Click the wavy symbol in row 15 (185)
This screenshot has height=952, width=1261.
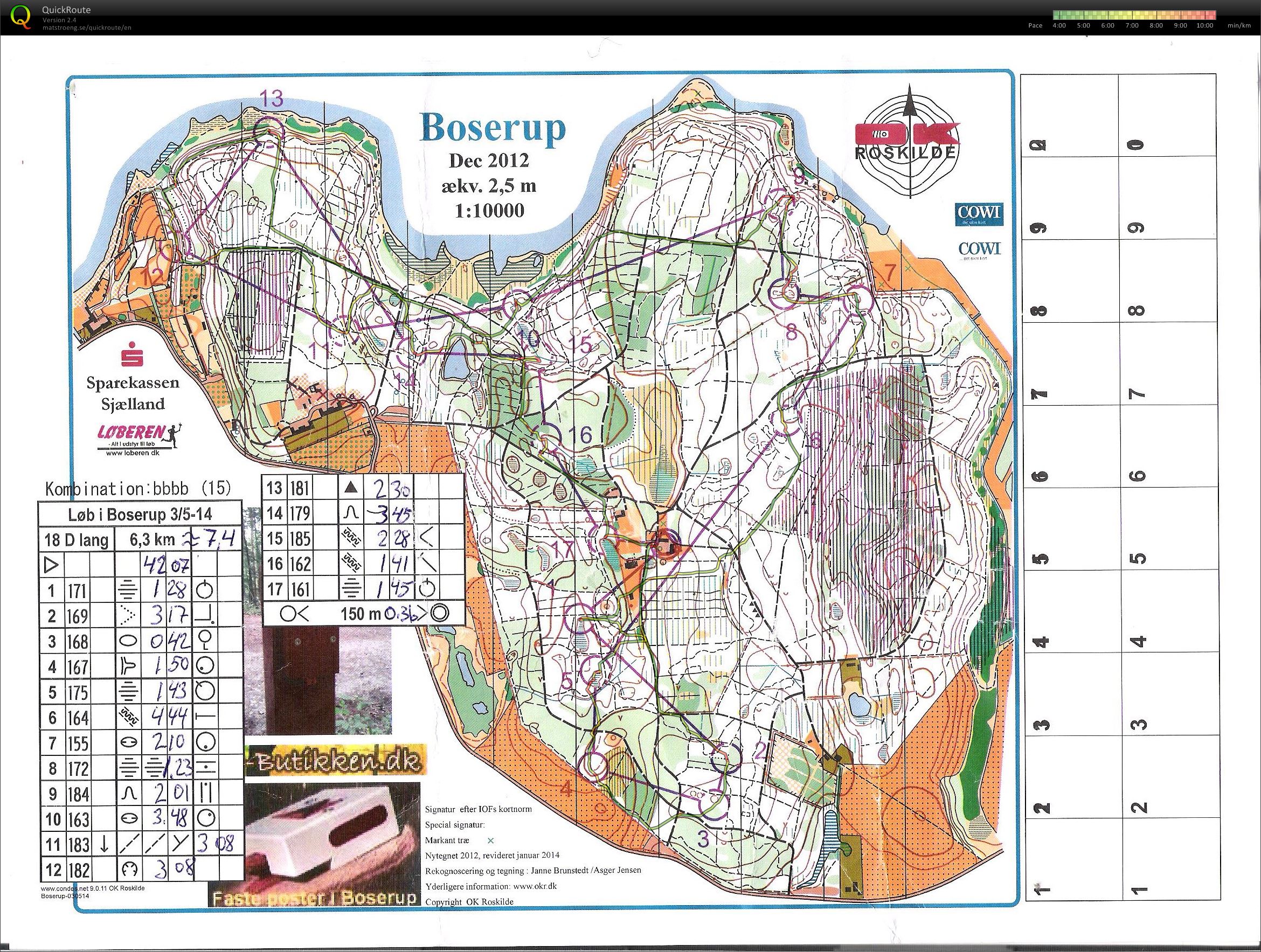[x=351, y=538]
